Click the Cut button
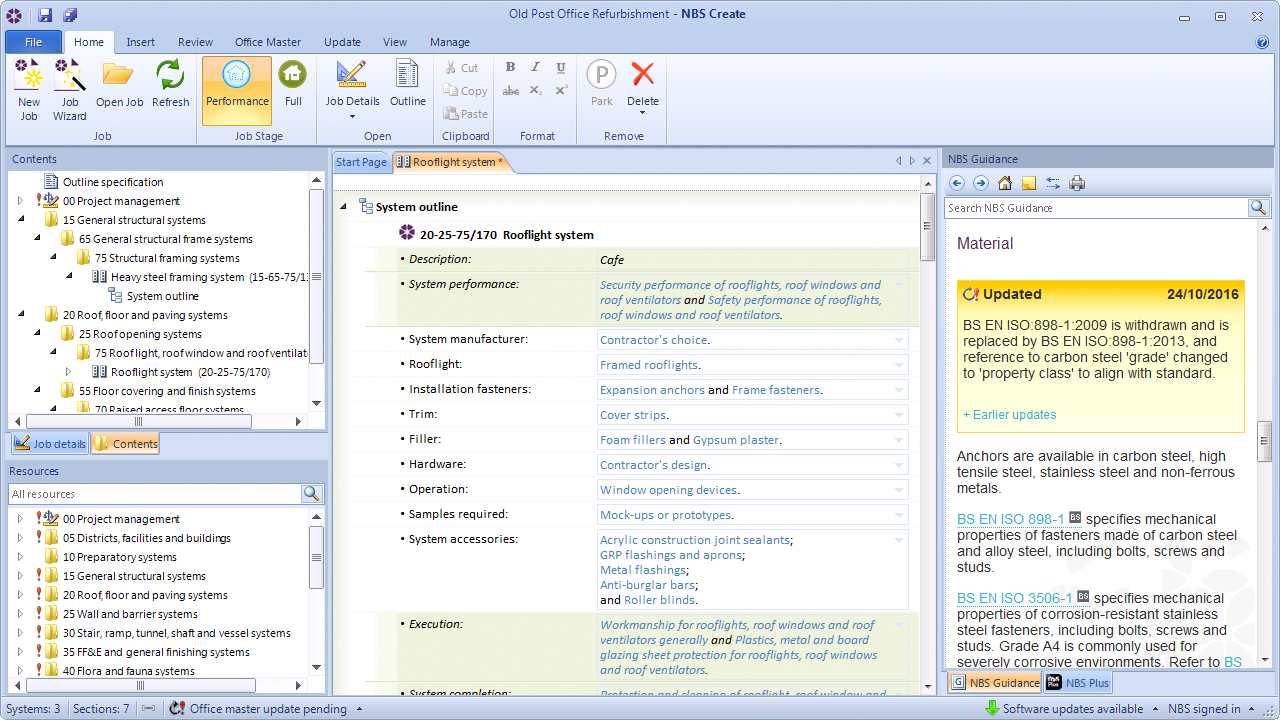 click(x=463, y=68)
